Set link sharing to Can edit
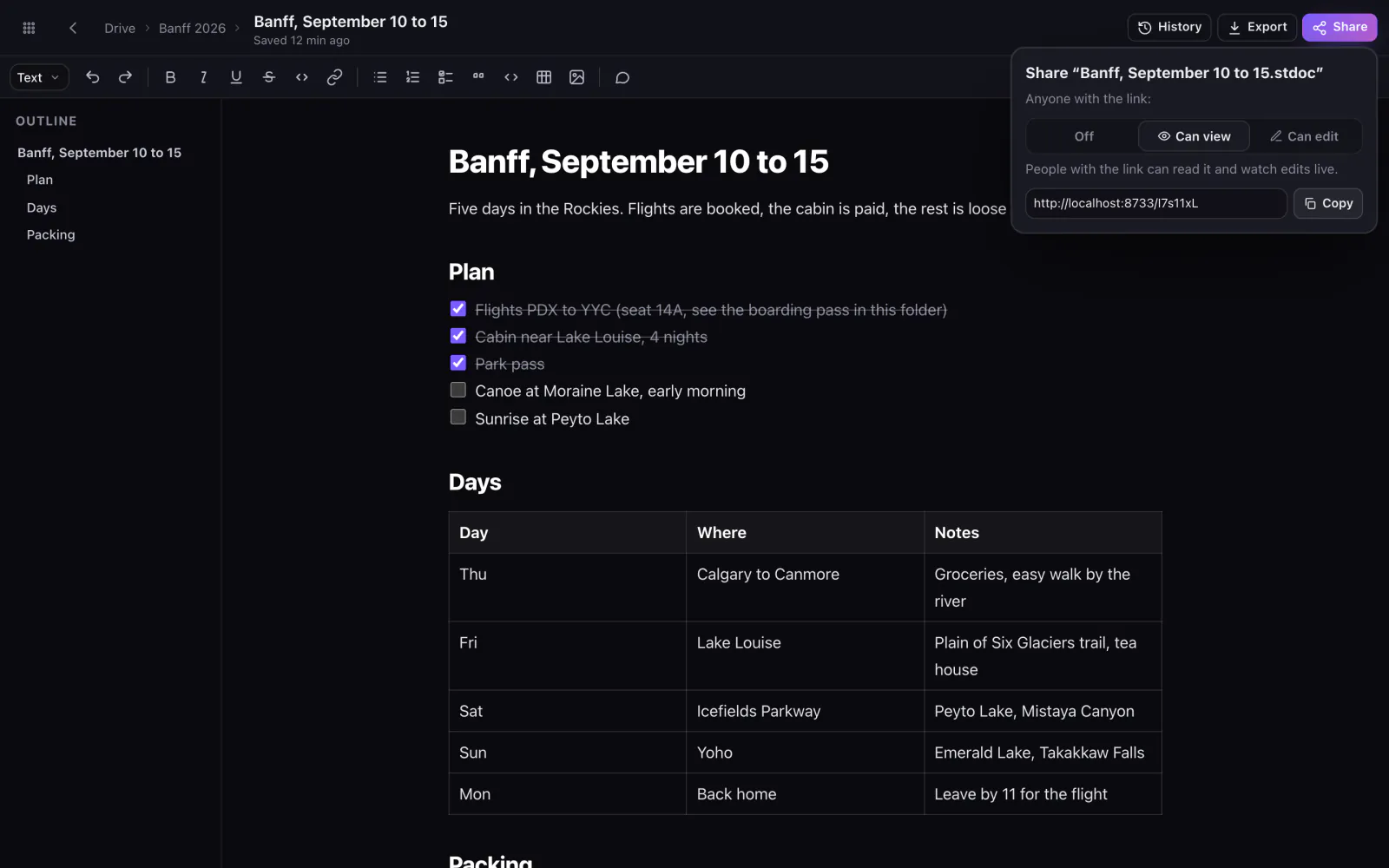The height and width of the screenshot is (868, 1389). [1304, 136]
